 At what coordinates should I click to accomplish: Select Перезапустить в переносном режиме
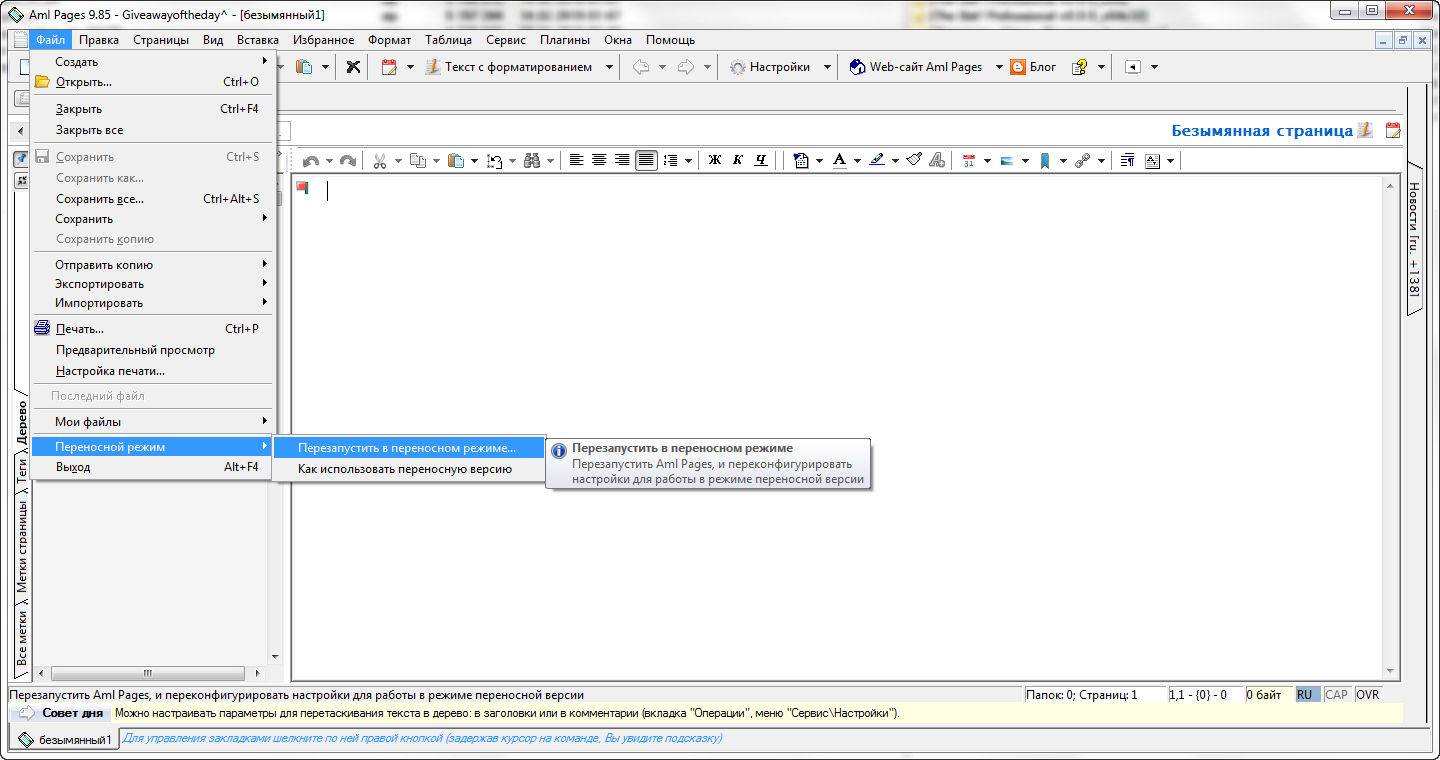point(409,448)
